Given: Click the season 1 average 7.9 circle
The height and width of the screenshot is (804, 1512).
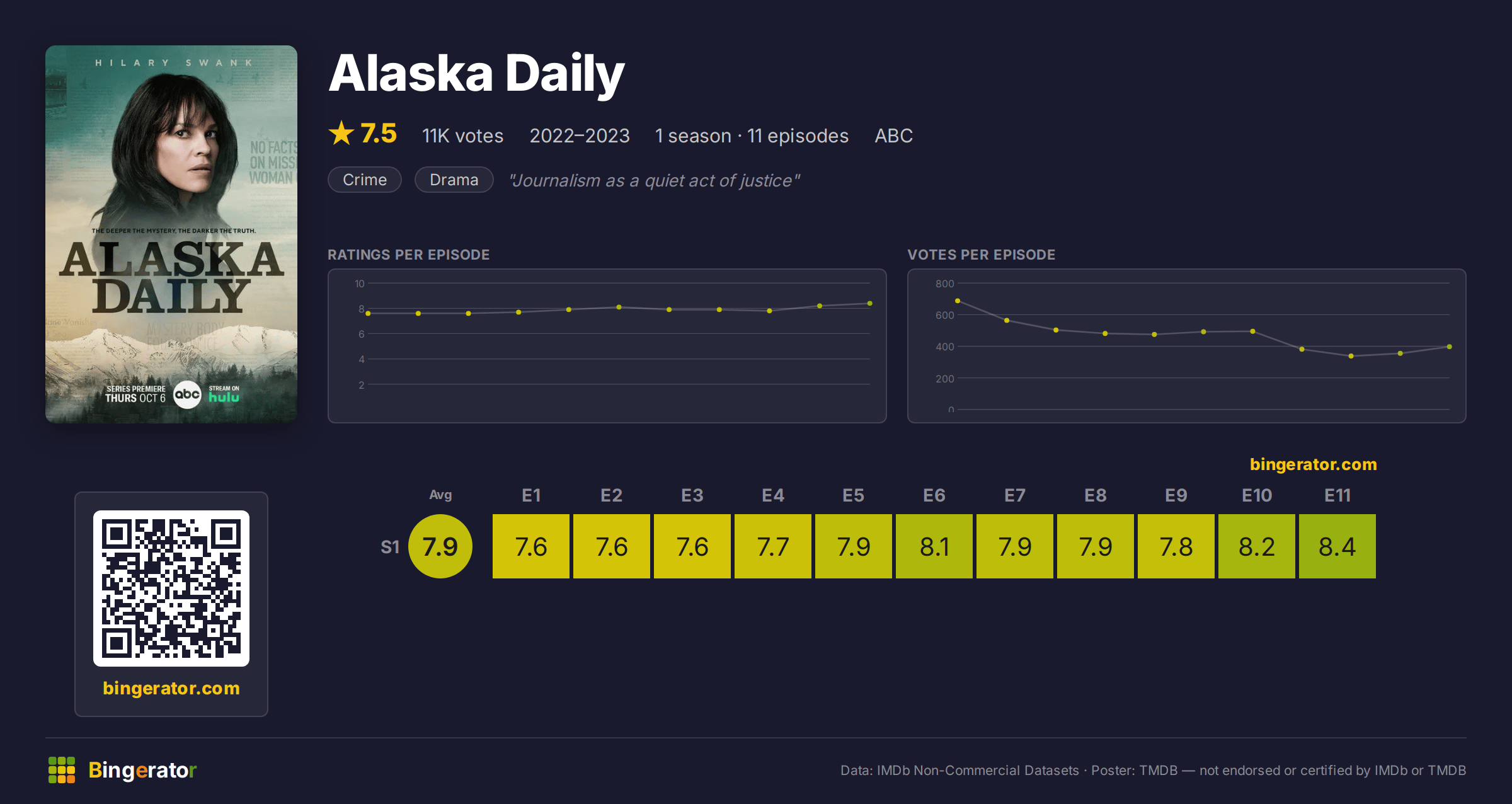Looking at the screenshot, I should click(440, 546).
